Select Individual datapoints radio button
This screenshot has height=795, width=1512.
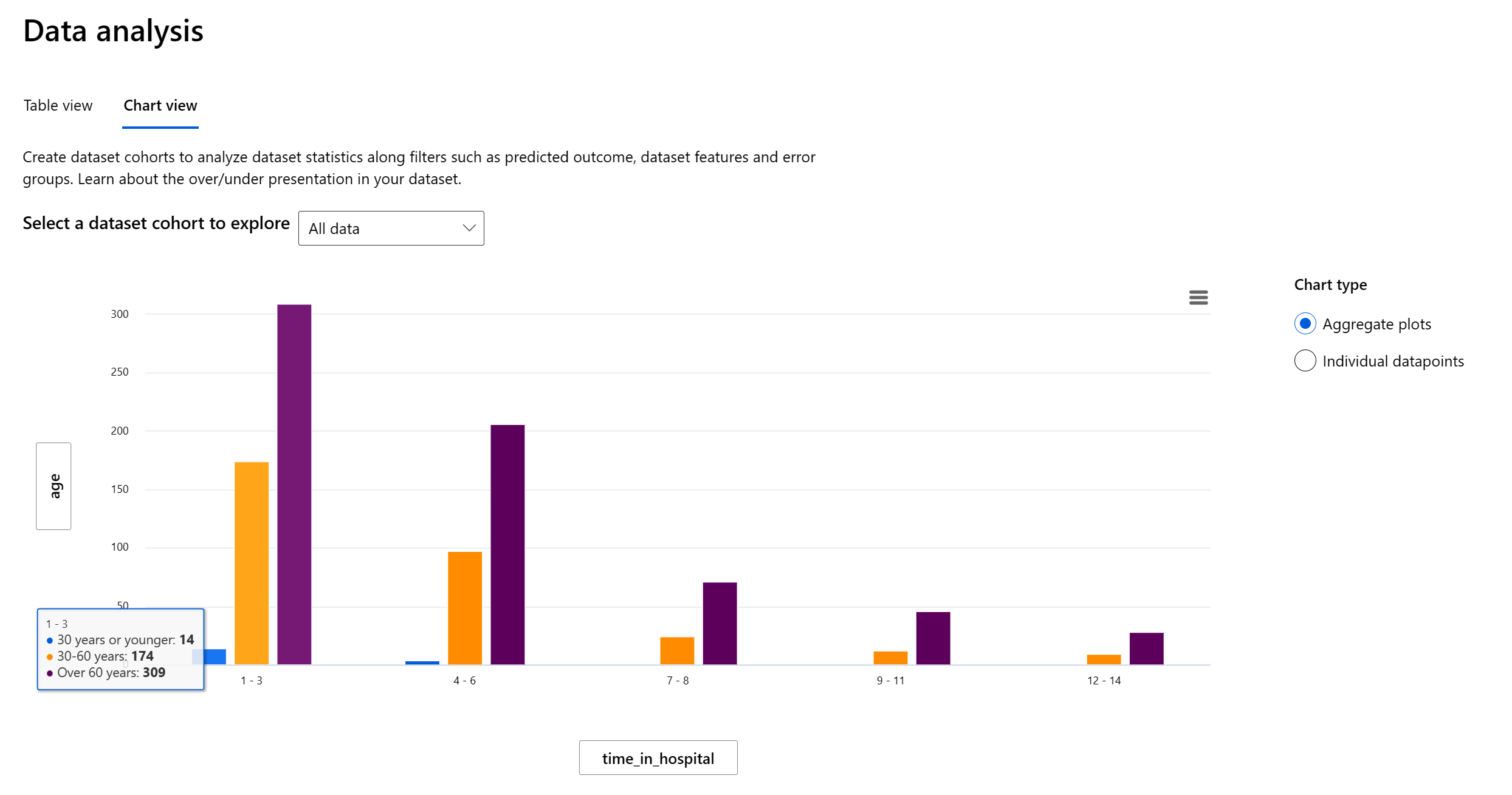click(1305, 361)
